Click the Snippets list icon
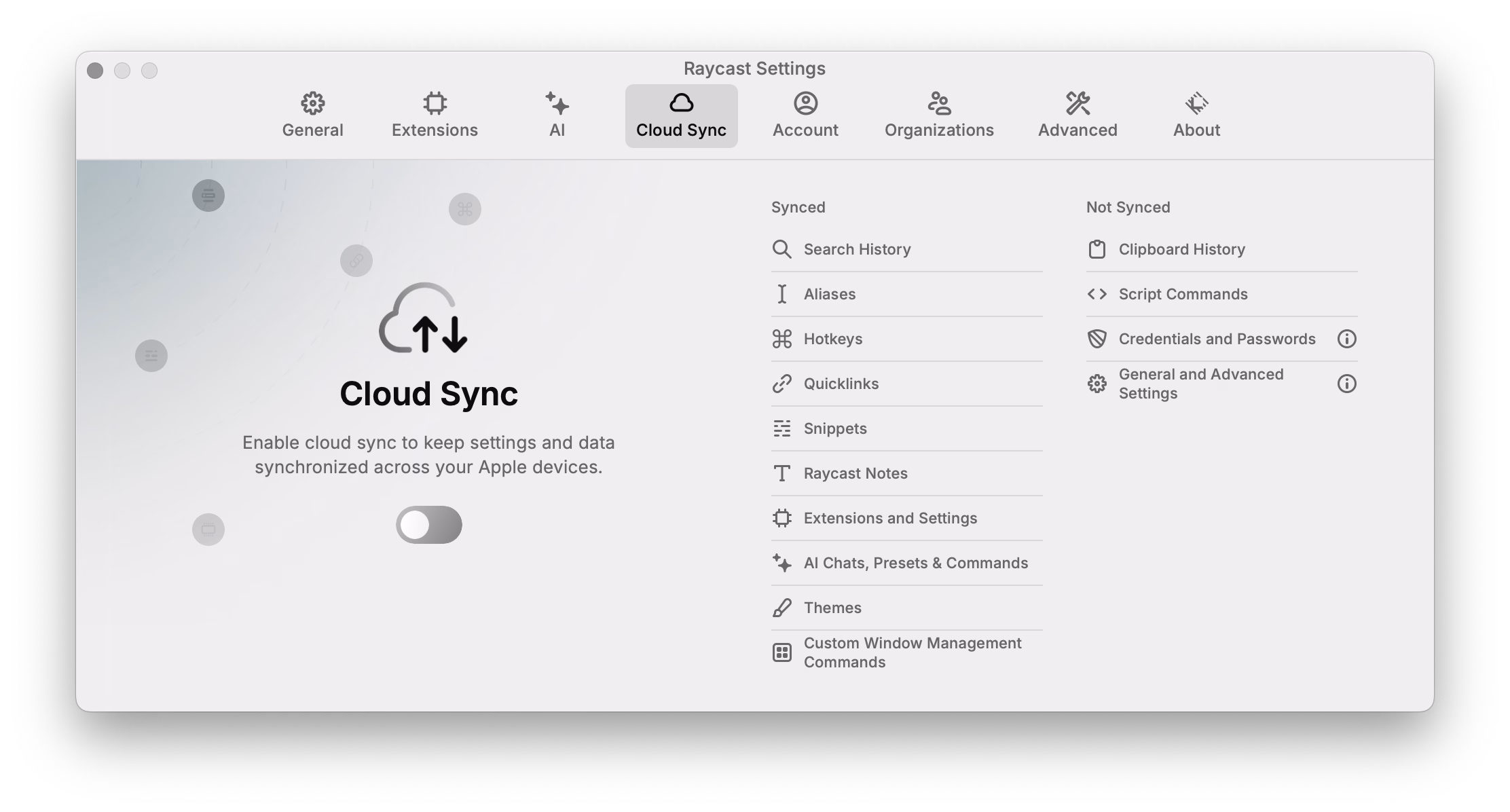Viewport: 1510px width, 812px height. (781, 428)
